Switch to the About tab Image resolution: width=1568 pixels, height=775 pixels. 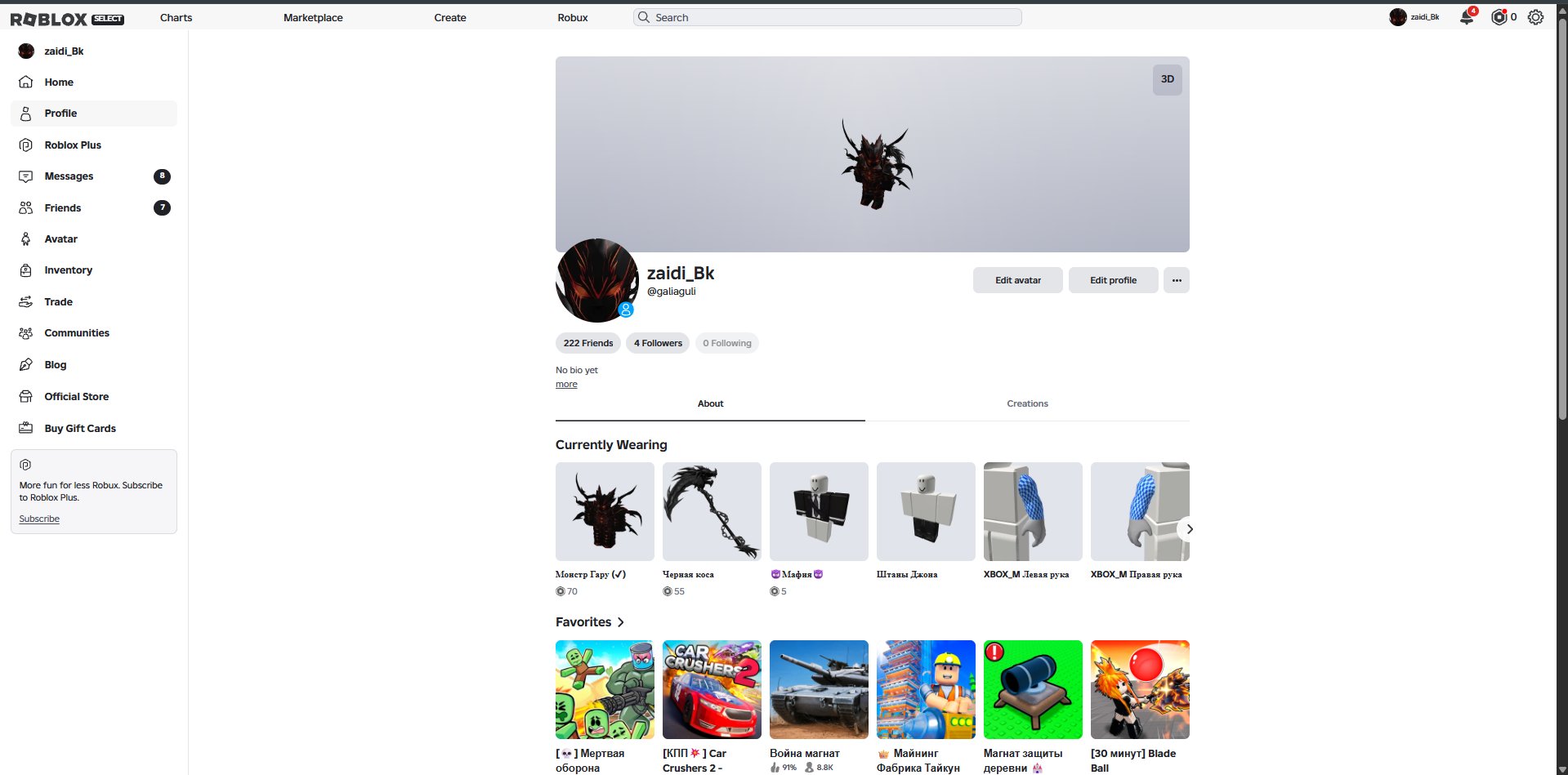pos(710,404)
